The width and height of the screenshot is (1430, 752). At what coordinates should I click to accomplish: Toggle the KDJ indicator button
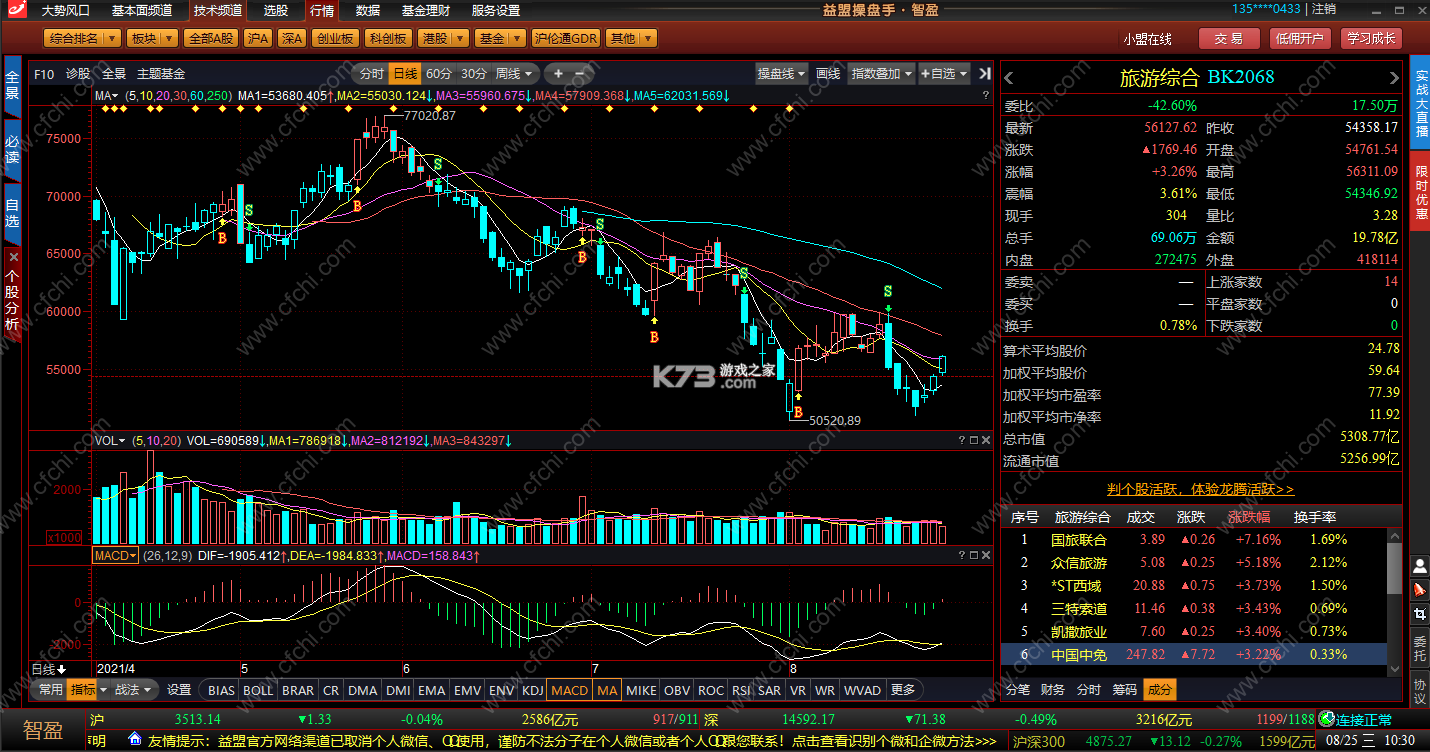[533, 690]
